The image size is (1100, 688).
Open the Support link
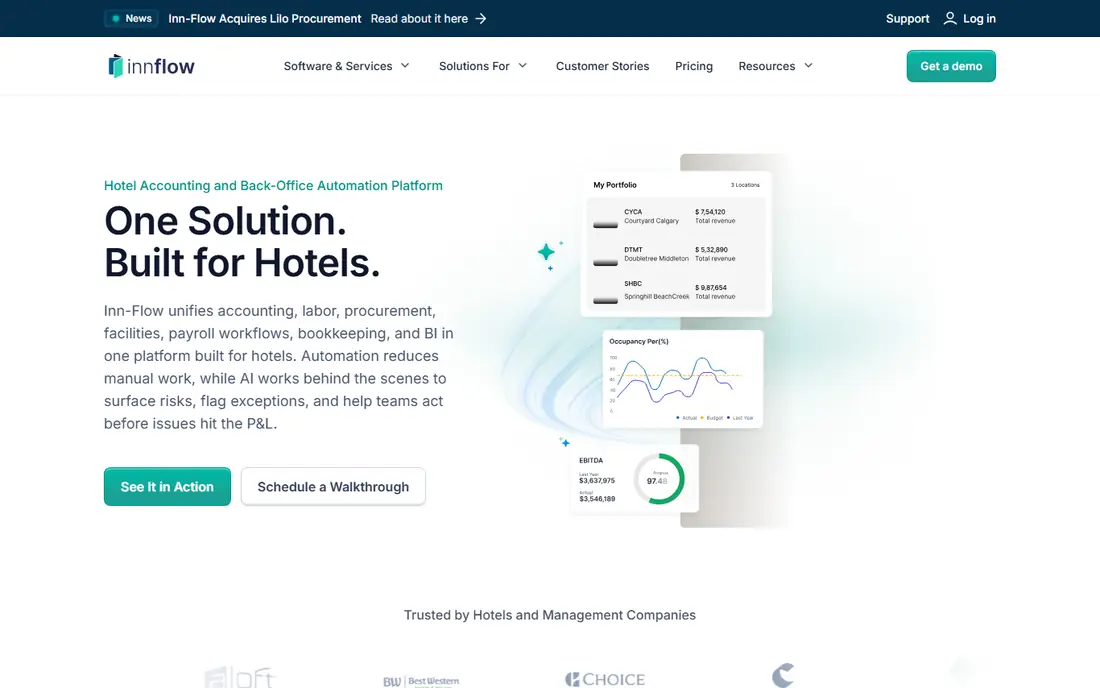point(907,18)
